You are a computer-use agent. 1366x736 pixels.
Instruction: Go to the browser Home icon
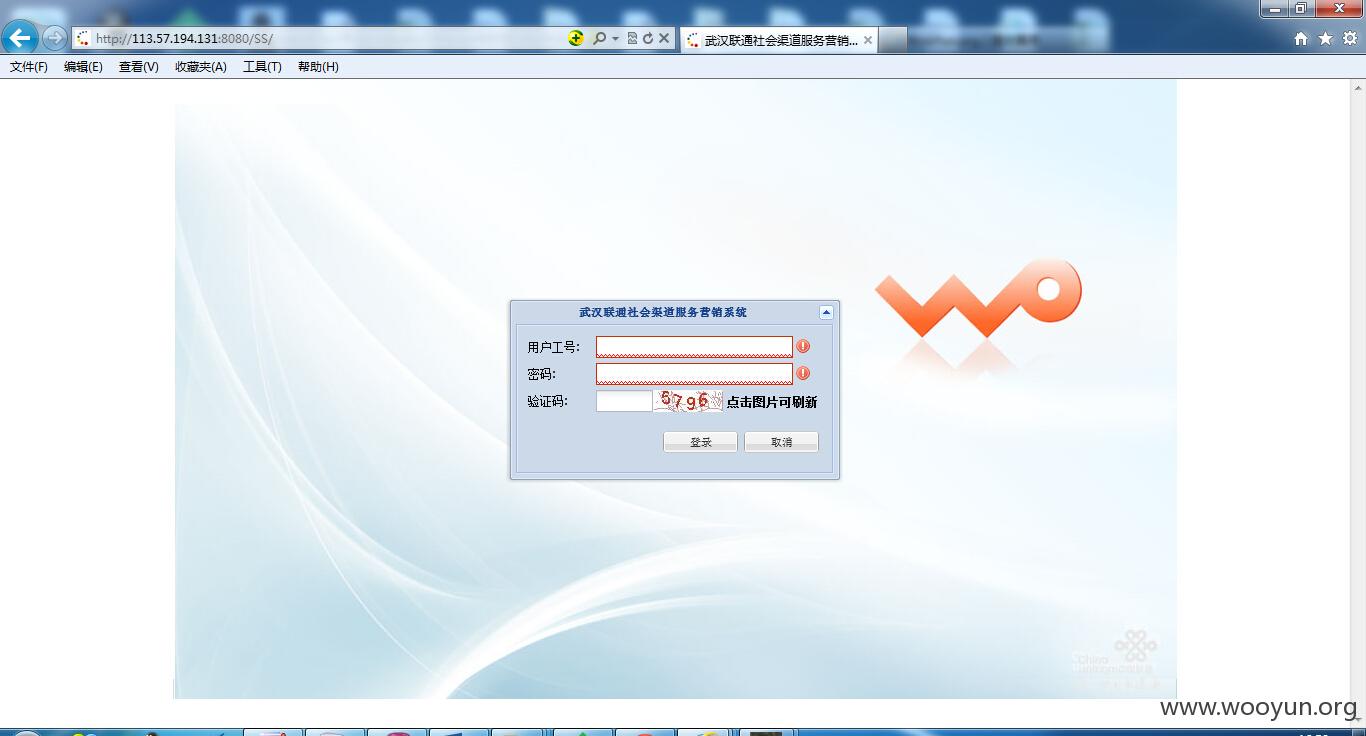pos(1301,38)
